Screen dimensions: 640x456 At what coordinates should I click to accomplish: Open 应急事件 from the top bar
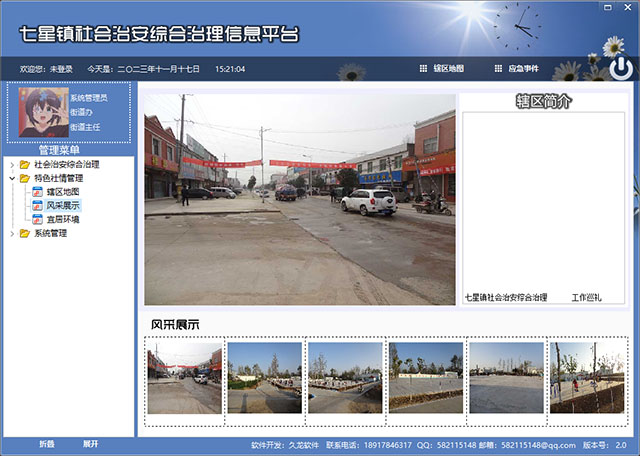[523, 69]
